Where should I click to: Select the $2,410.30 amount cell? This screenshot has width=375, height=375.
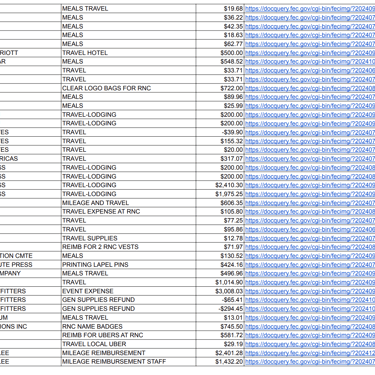click(220, 185)
